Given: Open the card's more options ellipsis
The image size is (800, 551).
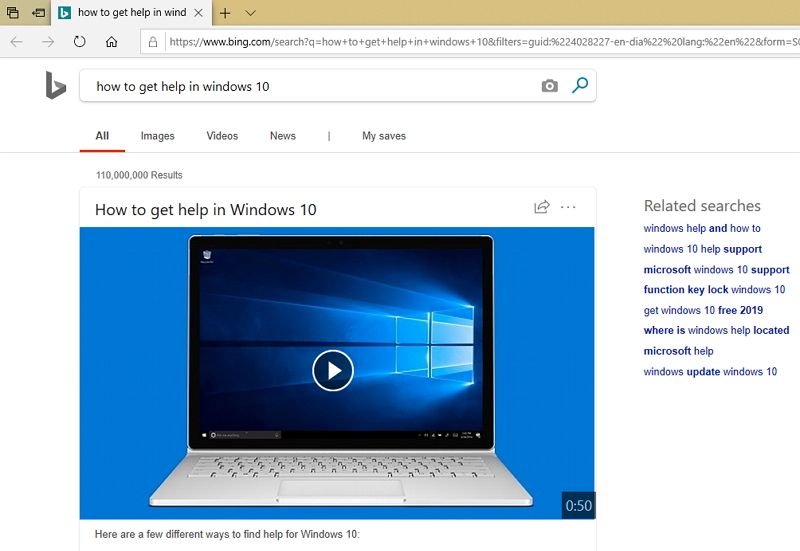Looking at the screenshot, I should click(568, 207).
